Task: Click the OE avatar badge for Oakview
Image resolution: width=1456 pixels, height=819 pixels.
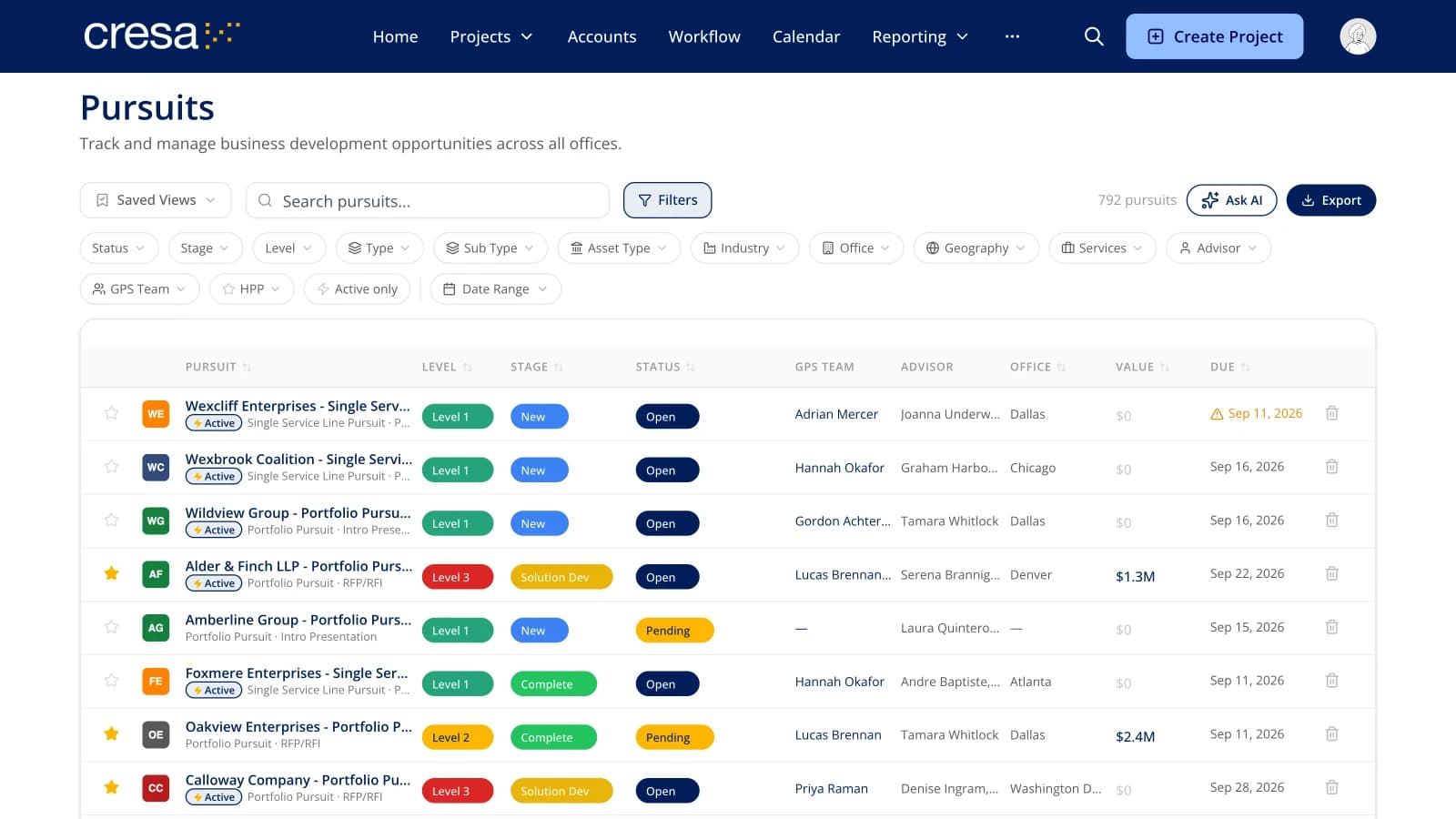Action: coord(156,734)
